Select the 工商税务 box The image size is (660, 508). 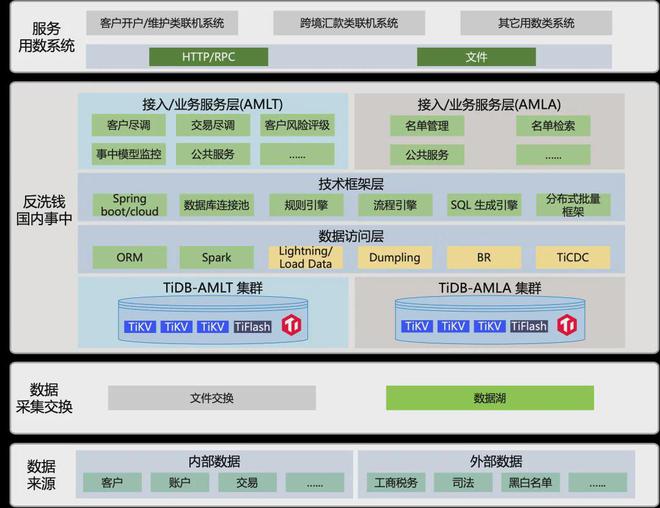click(x=396, y=482)
